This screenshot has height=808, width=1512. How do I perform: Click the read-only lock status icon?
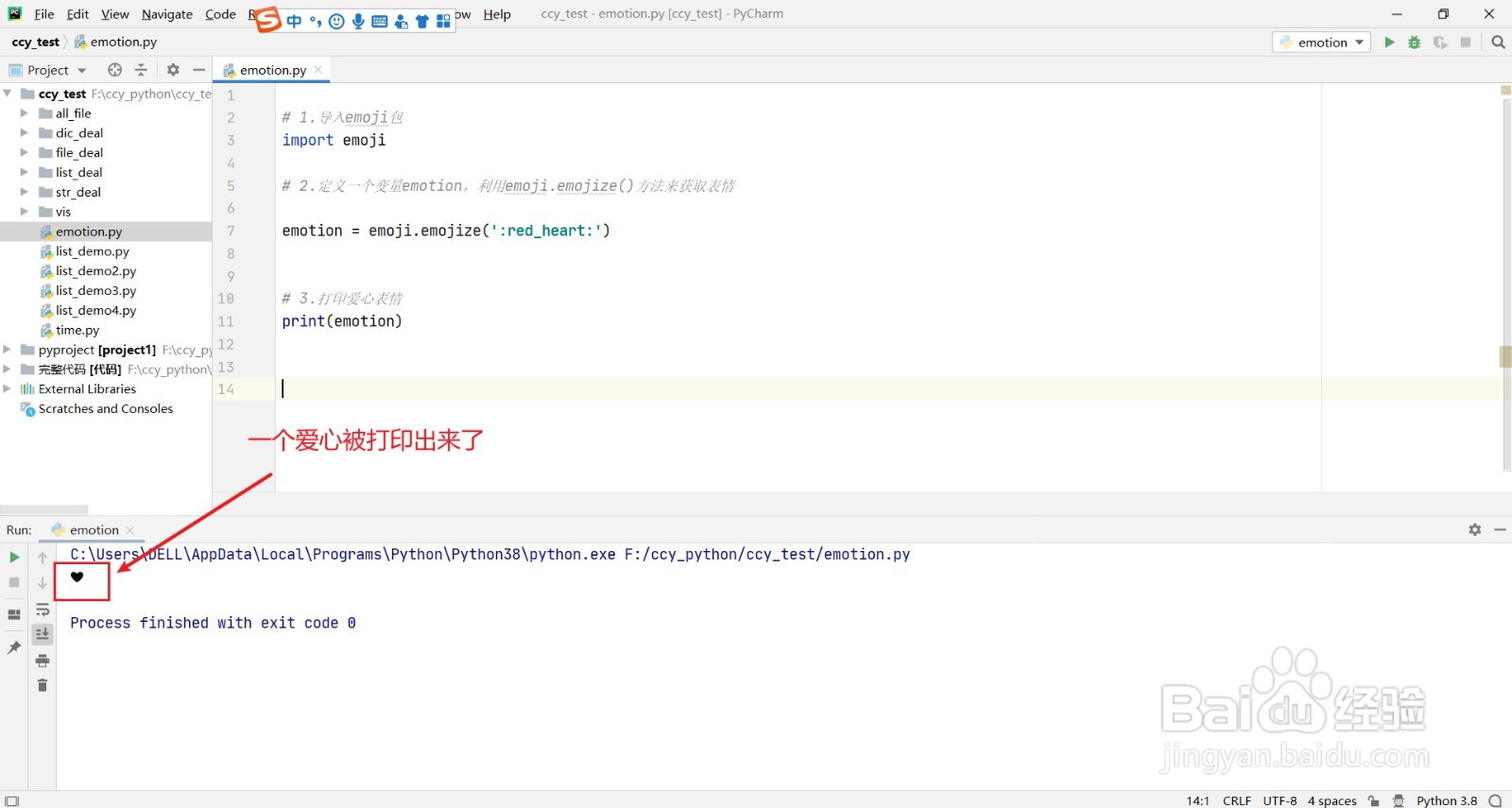pos(1374,800)
